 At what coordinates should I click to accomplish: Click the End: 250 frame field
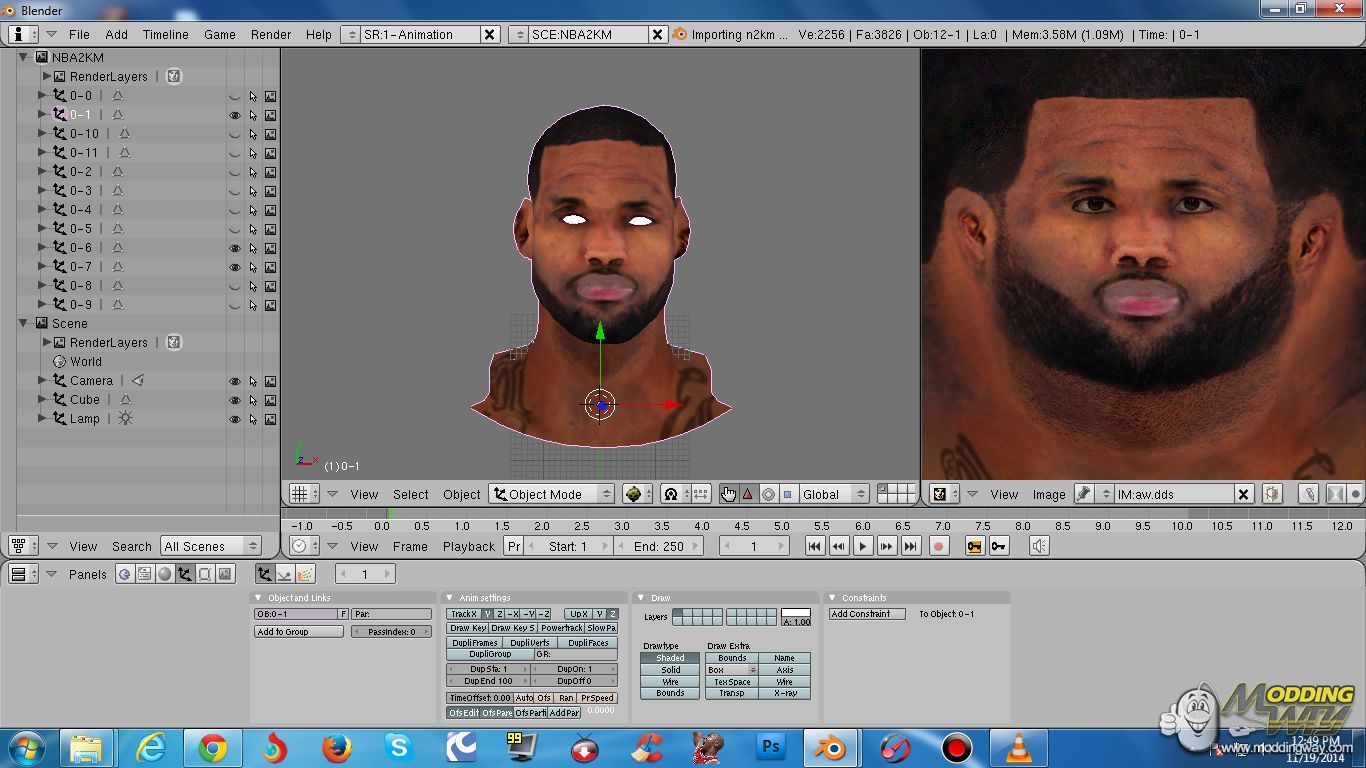(658, 546)
